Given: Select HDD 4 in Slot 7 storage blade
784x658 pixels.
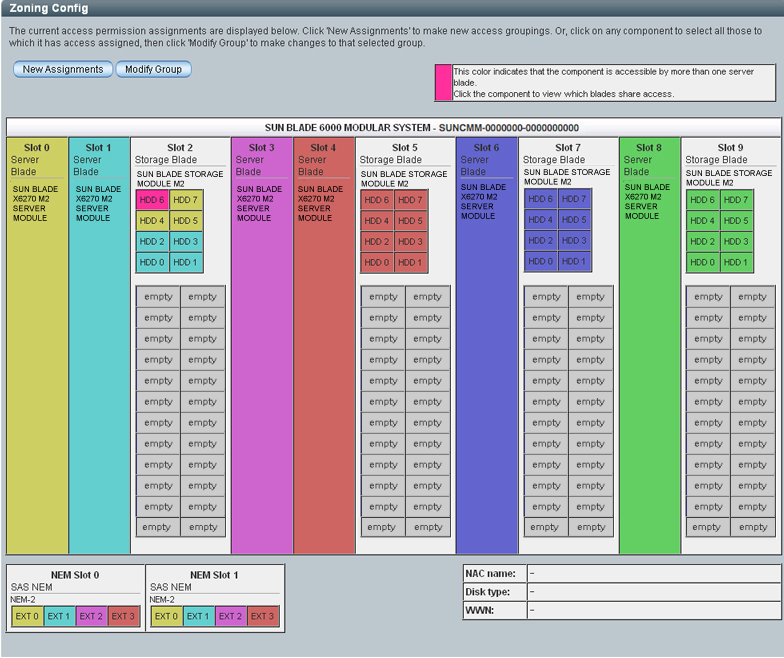Looking at the screenshot, I should point(541,220).
